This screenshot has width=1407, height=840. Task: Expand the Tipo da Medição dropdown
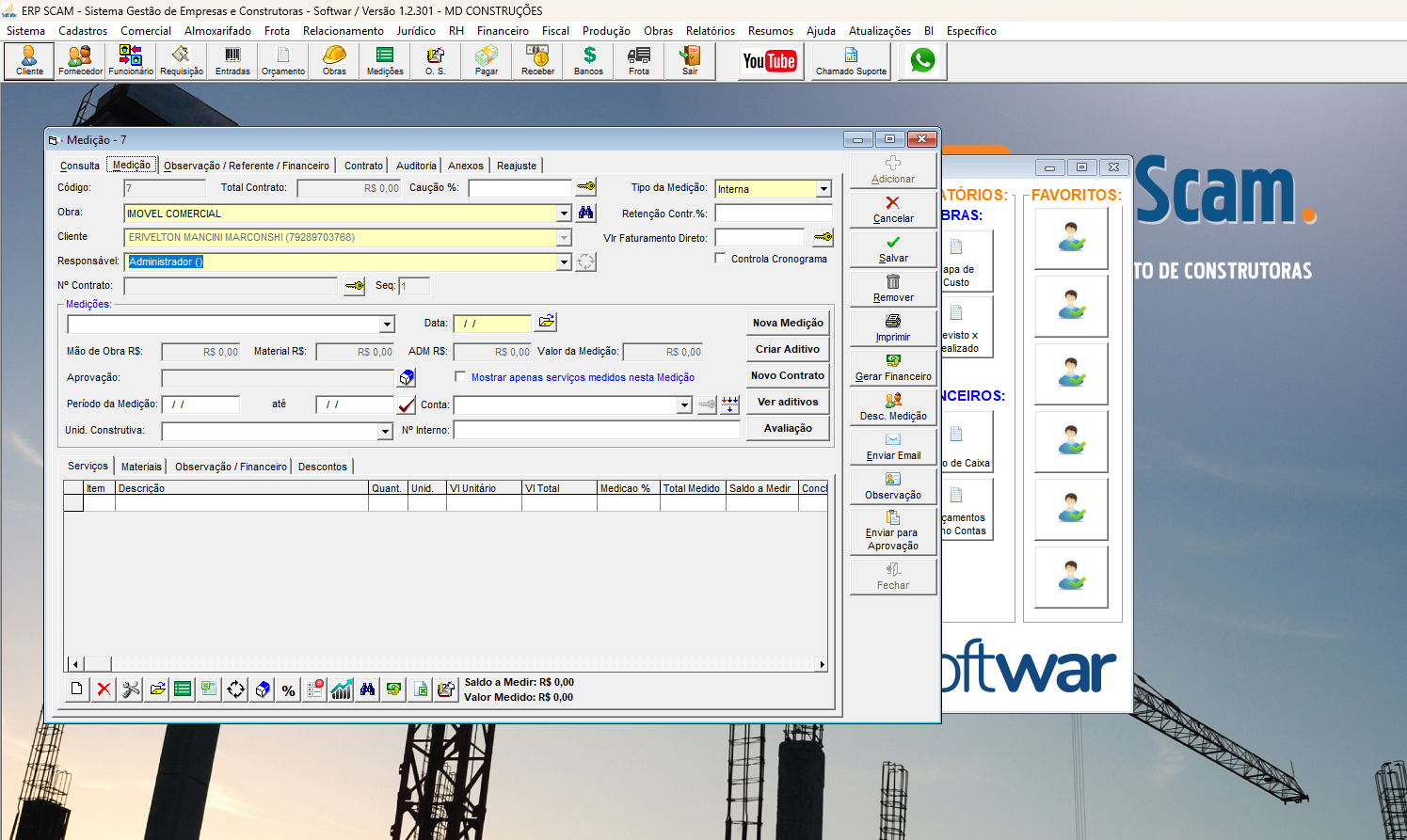[823, 189]
